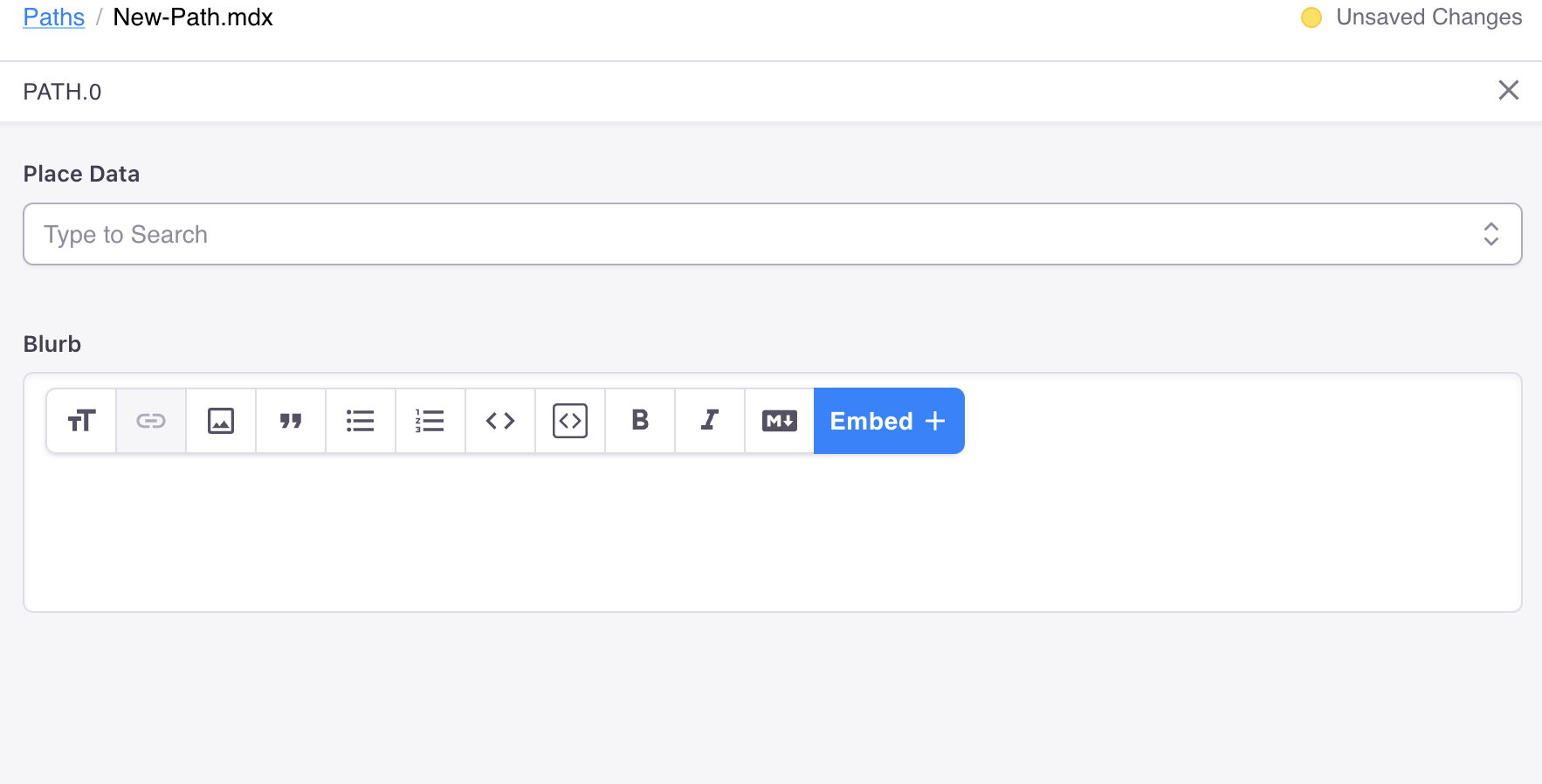
Task: Open the Embed menu
Action: tap(889, 421)
